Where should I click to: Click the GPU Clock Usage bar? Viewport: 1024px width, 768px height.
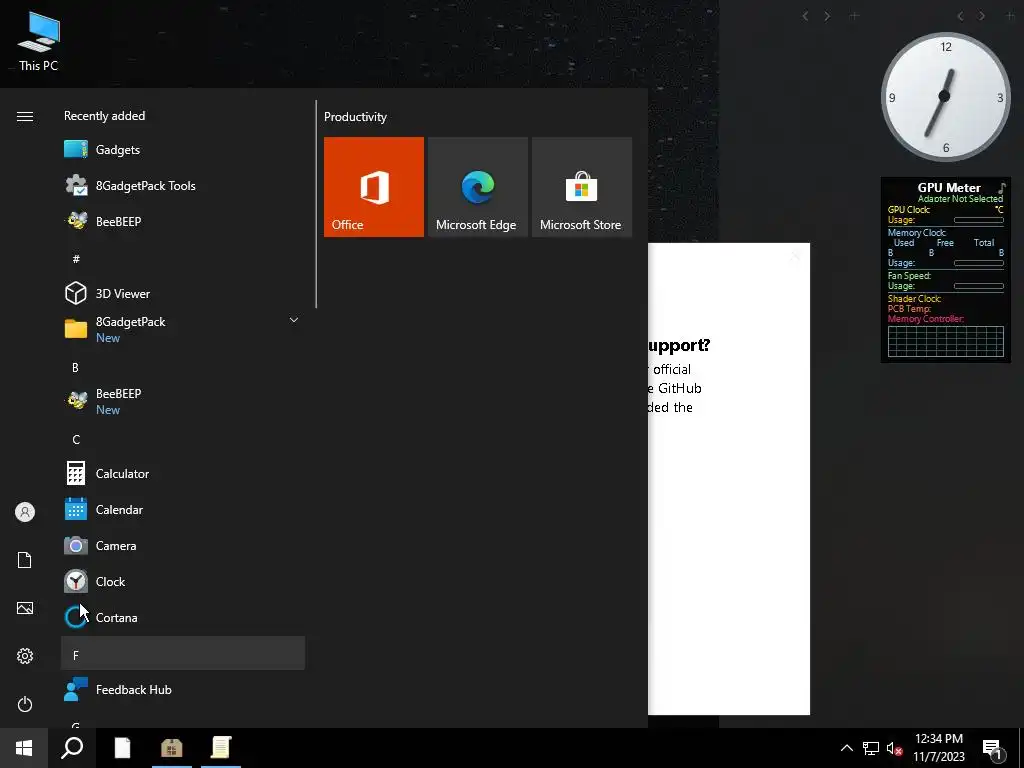coord(978,220)
